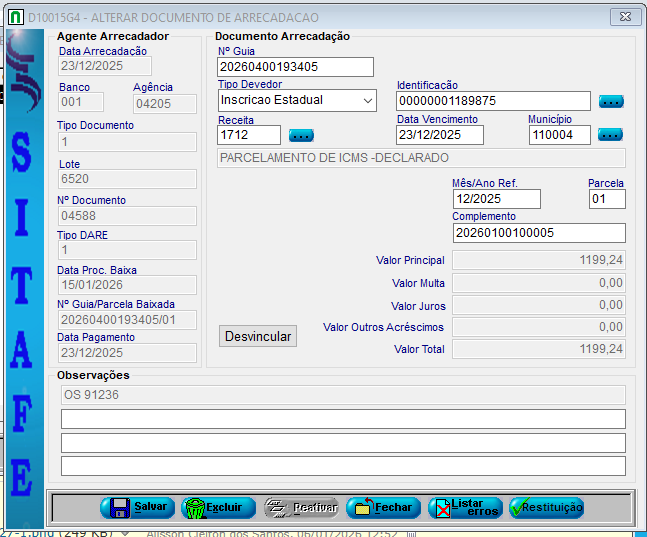Click the Restituição button with green check
This screenshot has height=537, width=647.
546,507
